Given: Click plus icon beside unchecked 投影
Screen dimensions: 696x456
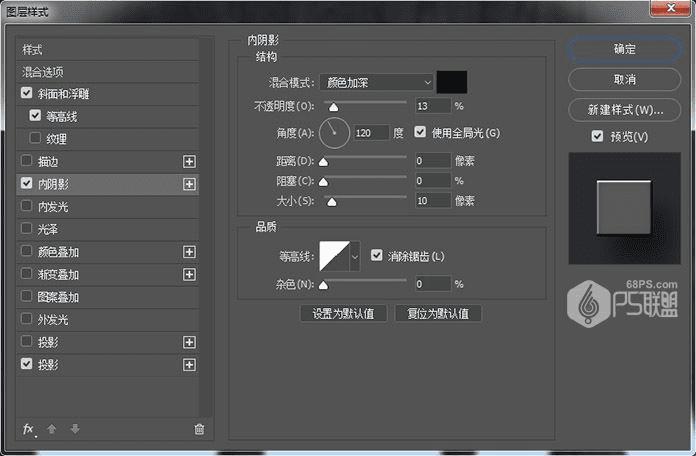Looking at the screenshot, I should 189,342.
